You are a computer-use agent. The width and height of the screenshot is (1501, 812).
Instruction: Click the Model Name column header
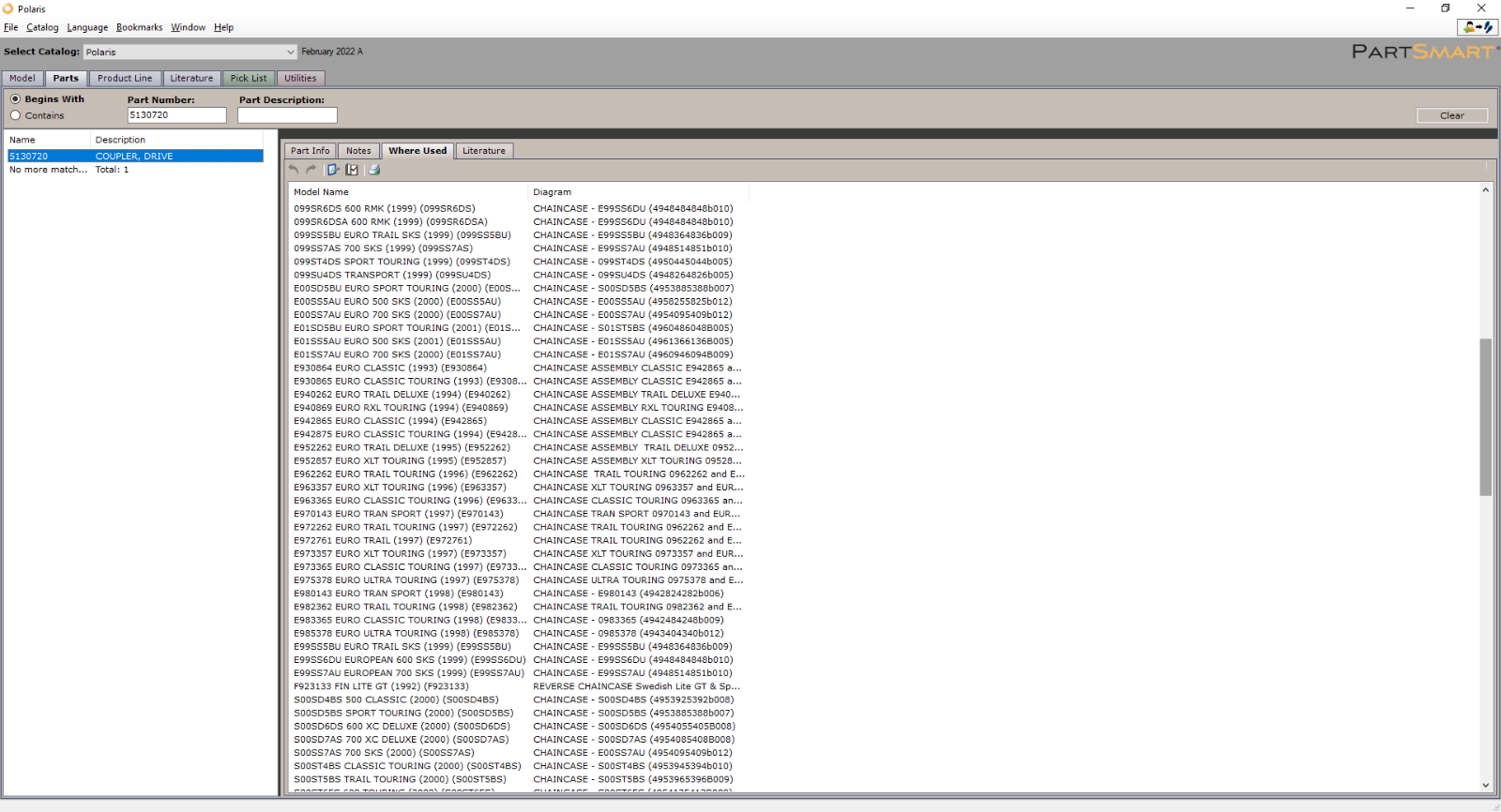pyautogui.click(x=321, y=192)
